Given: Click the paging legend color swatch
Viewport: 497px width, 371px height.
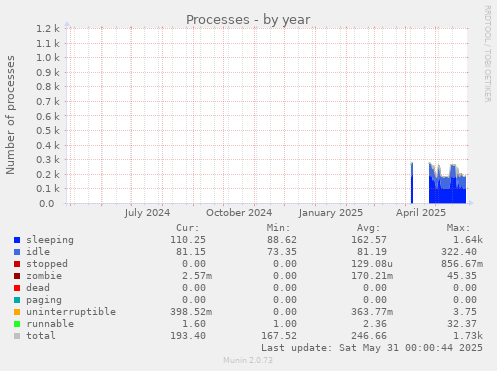Looking at the screenshot, I should [17, 300].
